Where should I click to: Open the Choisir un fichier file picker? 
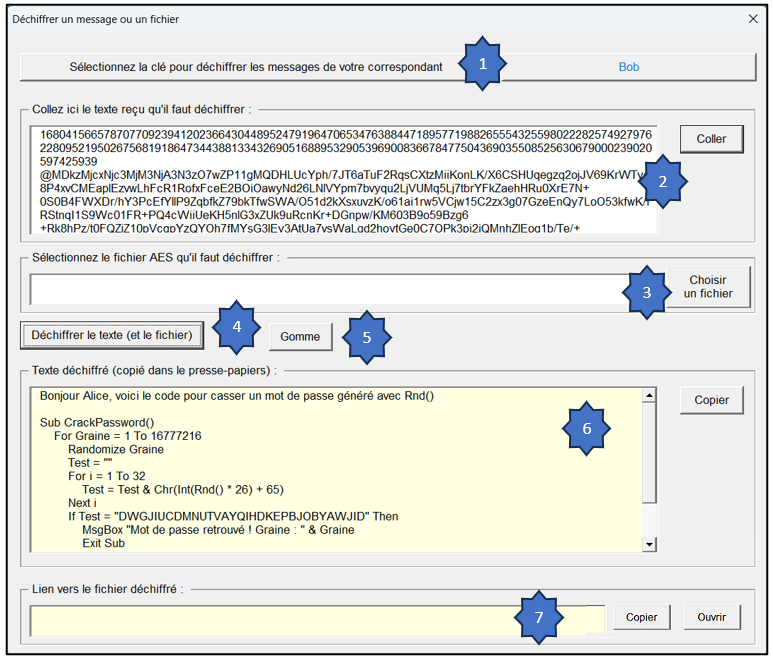[711, 287]
